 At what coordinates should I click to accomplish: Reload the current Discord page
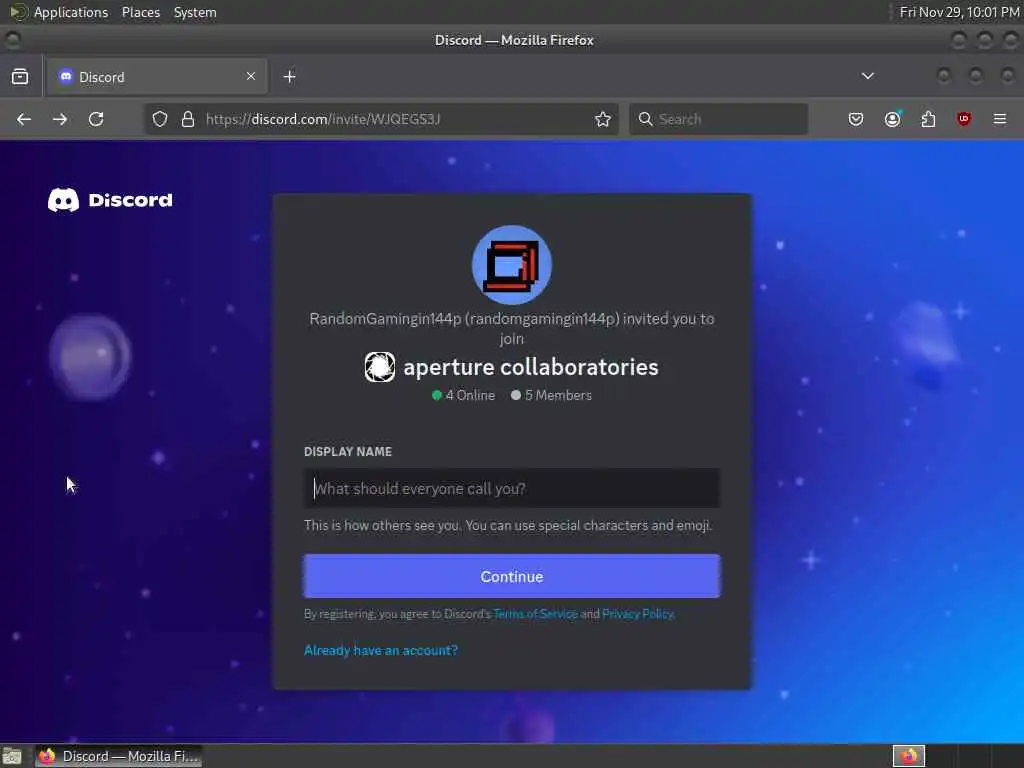[x=96, y=119]
